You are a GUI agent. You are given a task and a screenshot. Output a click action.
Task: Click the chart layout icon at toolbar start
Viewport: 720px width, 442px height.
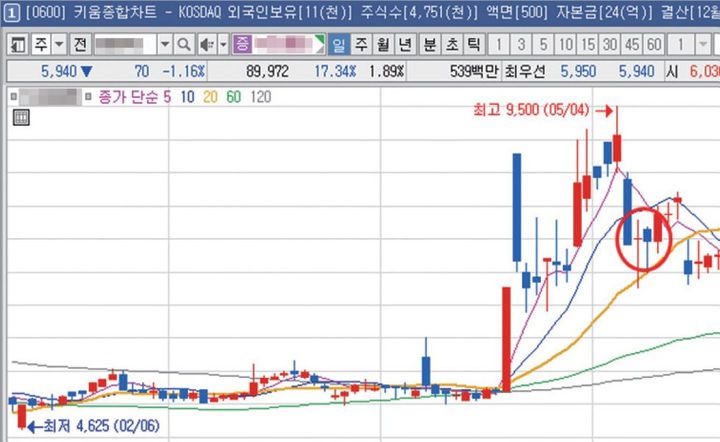[18, 45]
